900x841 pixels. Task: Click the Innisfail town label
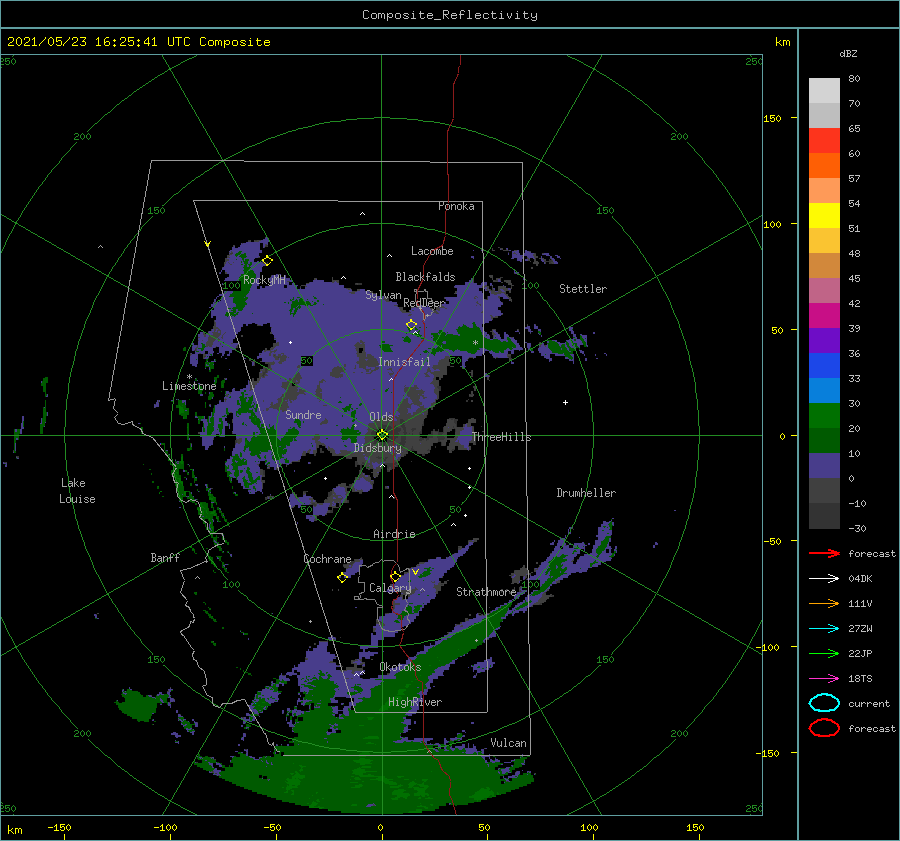404,362
